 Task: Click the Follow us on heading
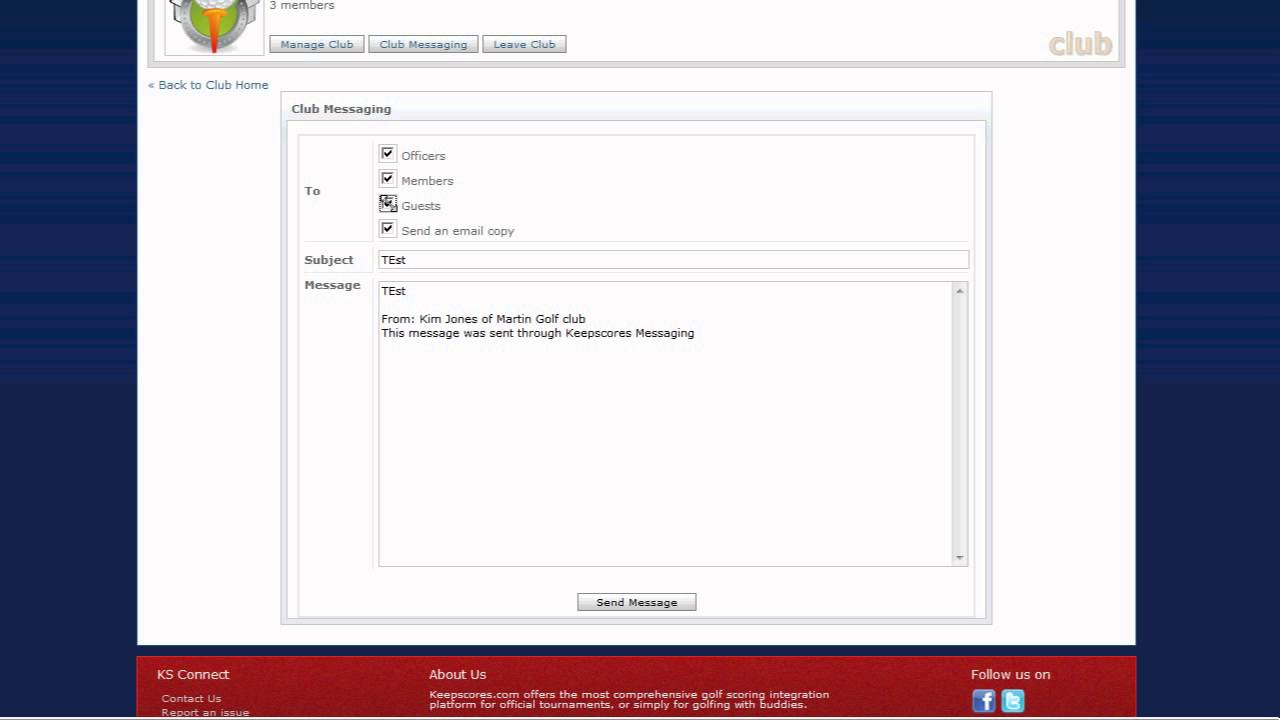(x=1010, y=674)
